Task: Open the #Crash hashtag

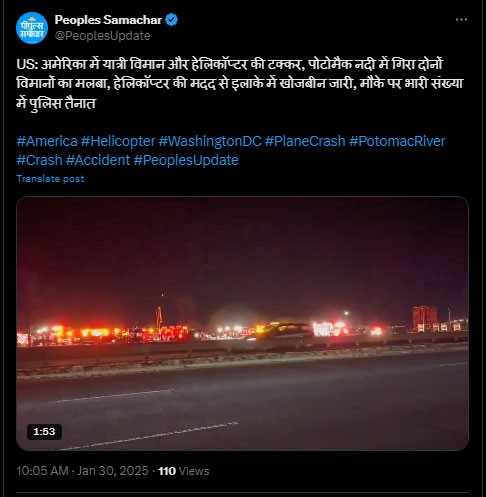Action: tap(39, 160)
